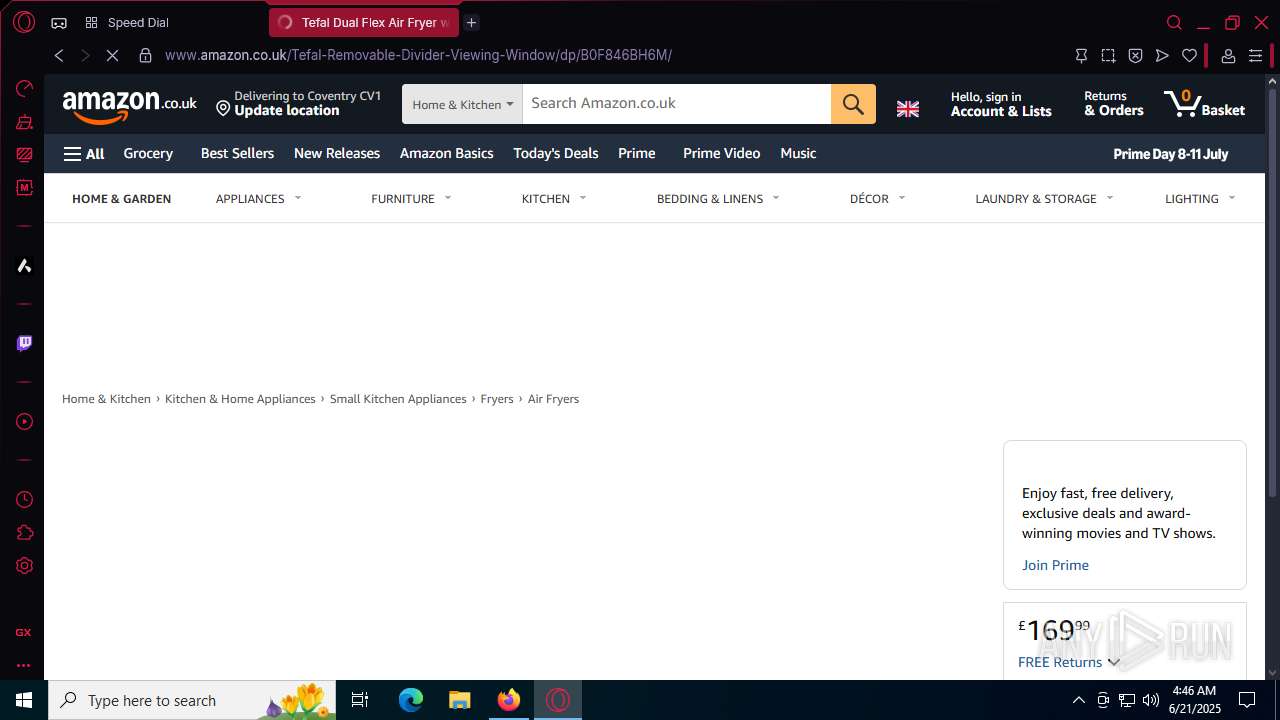Open the Basket cart icon

(1204, 104)
